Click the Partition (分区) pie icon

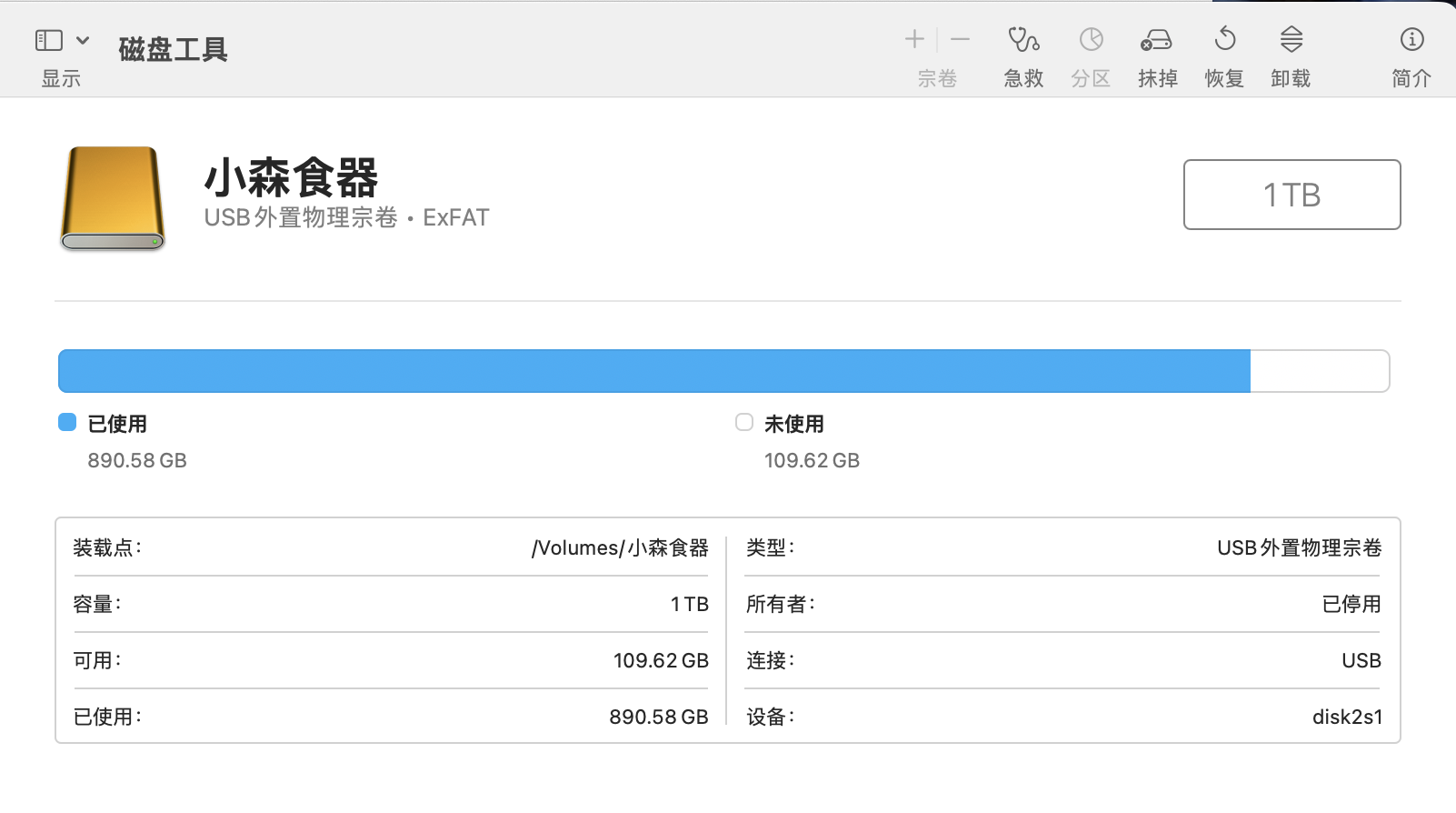1091,40
